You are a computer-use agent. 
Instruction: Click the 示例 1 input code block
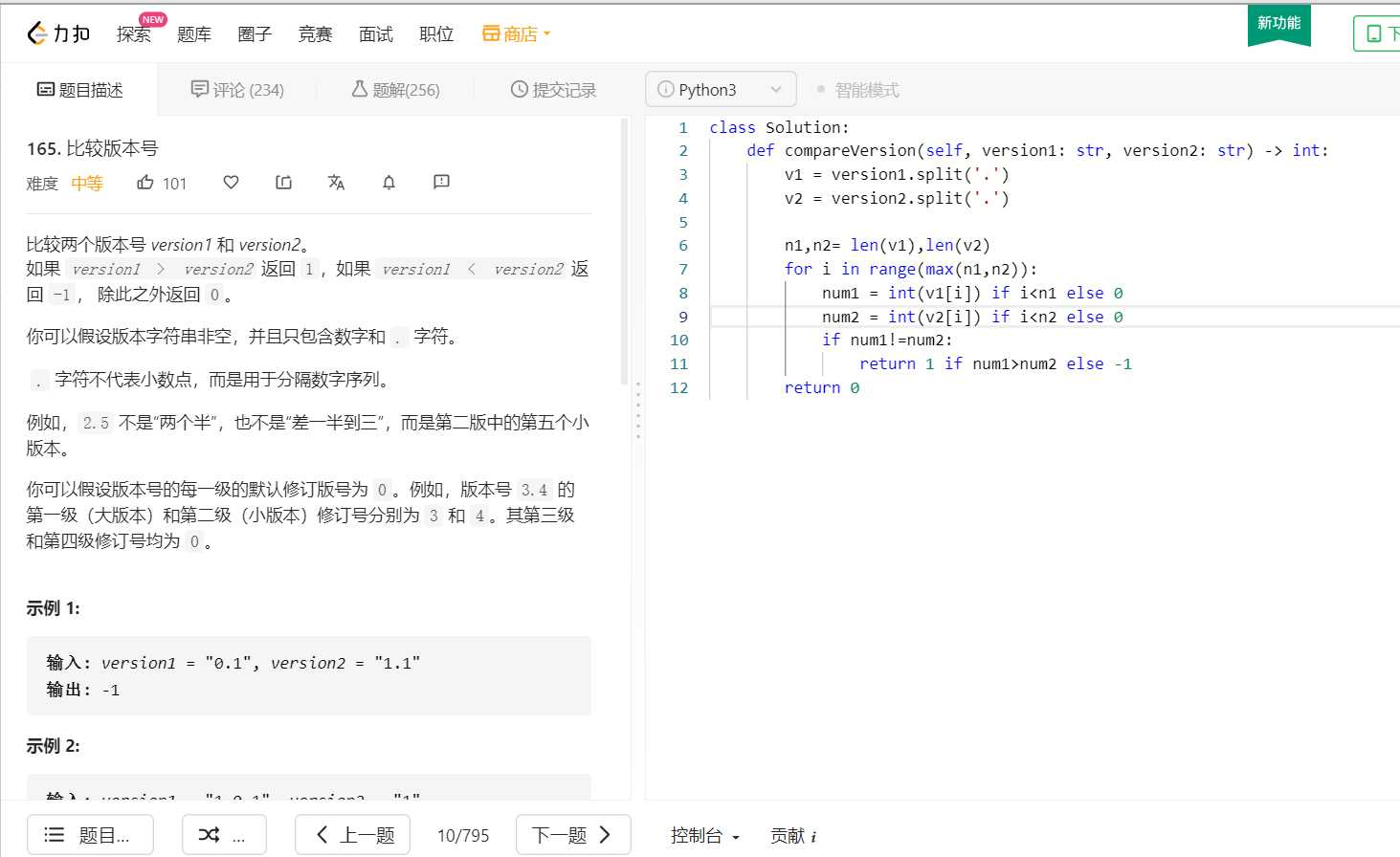309,675
